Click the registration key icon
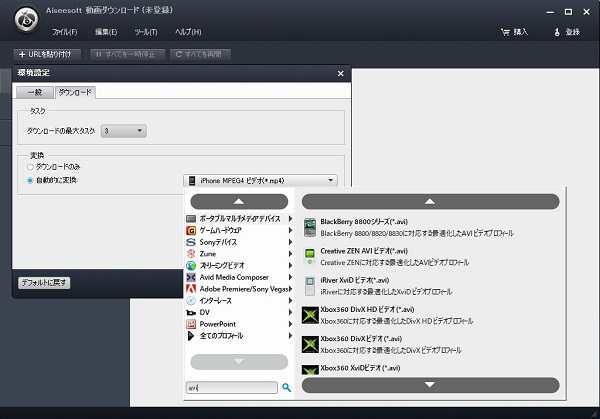 (x=557, y=32)
